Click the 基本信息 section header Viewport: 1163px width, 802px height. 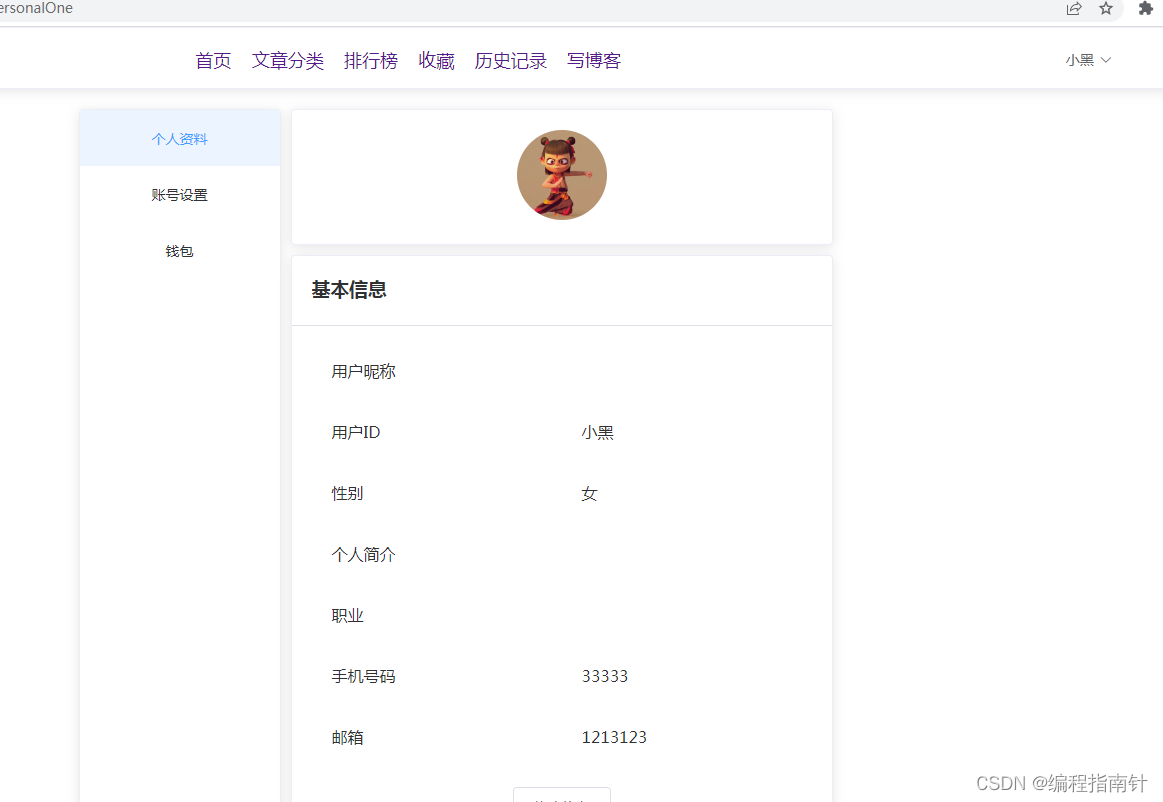point(349,290)
